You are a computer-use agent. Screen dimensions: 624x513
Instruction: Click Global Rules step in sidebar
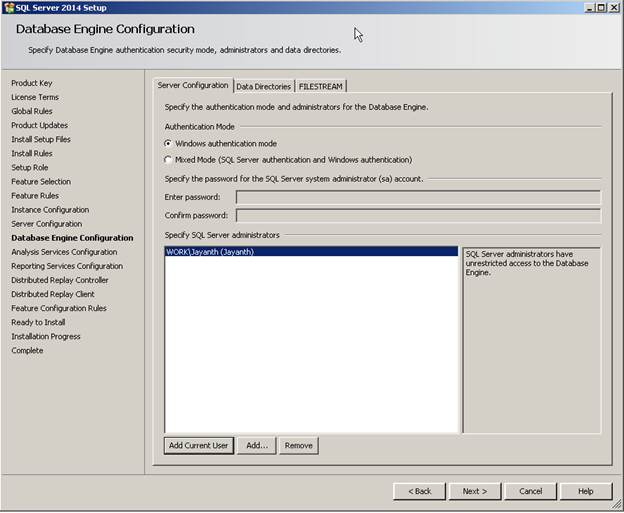pos(32,111)
